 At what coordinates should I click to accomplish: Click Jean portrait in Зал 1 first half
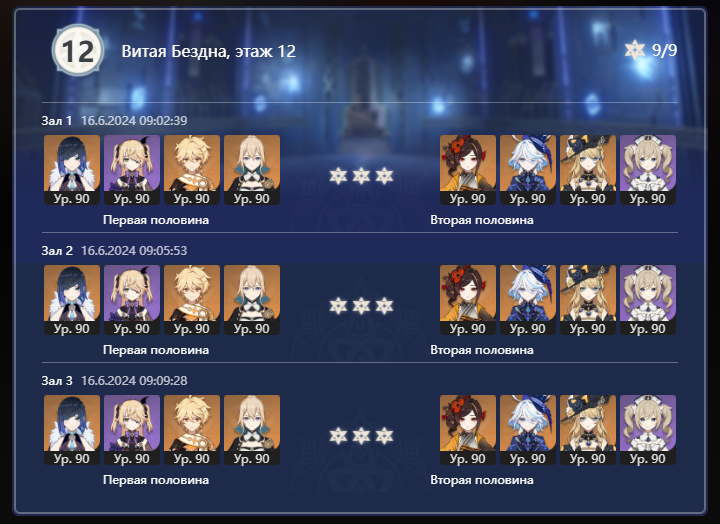click(x=252, y=169)
